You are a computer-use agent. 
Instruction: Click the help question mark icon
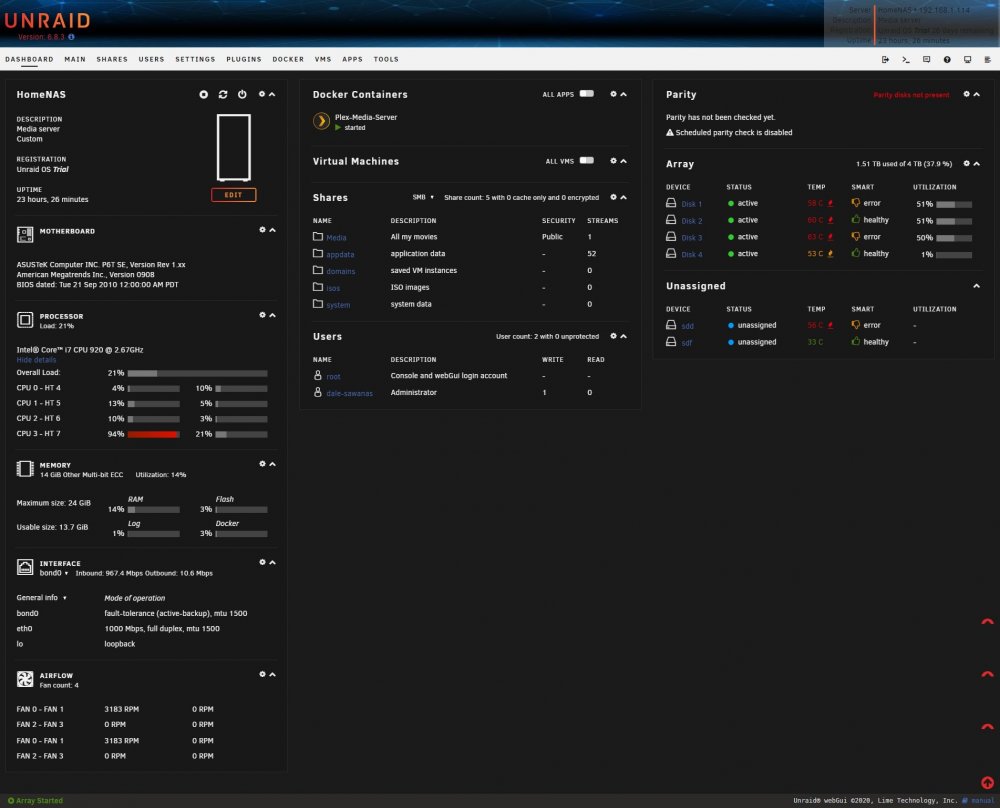(947, 59)
